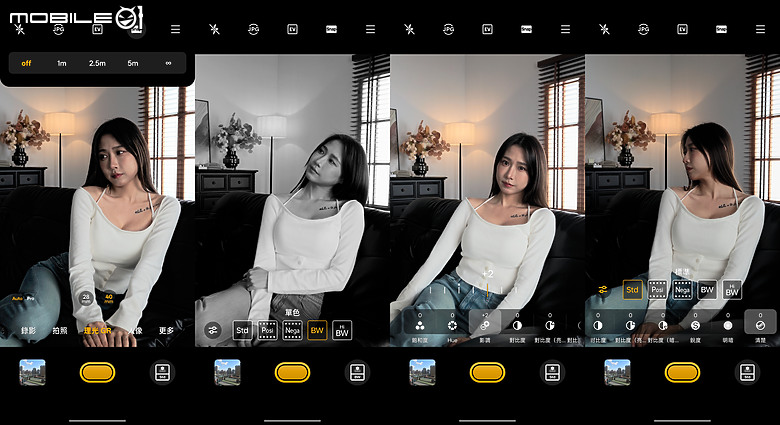Select the 理光 GR mode tab
The image size is (780, 425).
pyautogui.click(x=97, y=330)
